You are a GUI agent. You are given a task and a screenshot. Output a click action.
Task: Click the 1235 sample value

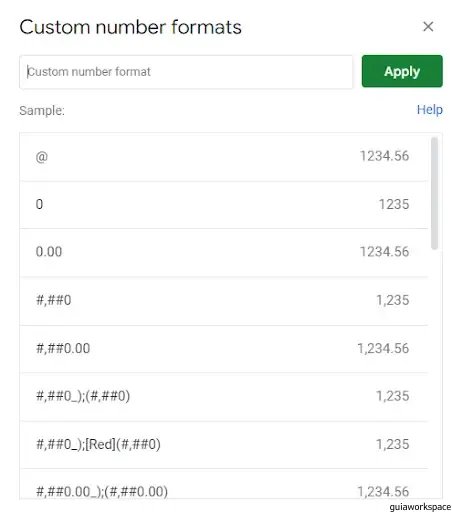click(x=394, y=204)
